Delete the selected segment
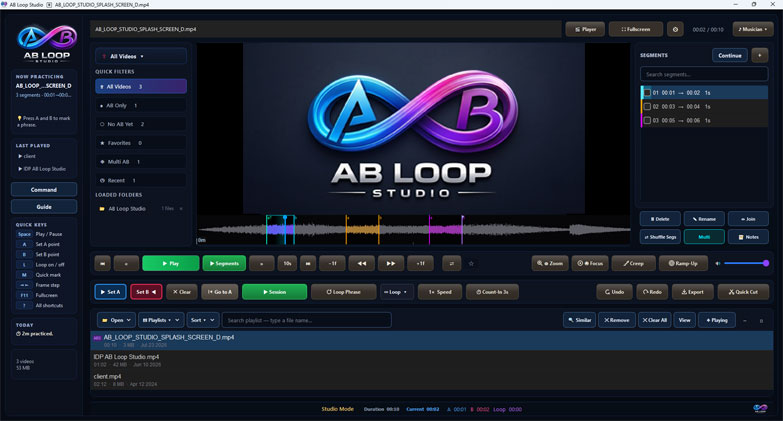This screenshot has width=783, height=421. click(660, 219)
